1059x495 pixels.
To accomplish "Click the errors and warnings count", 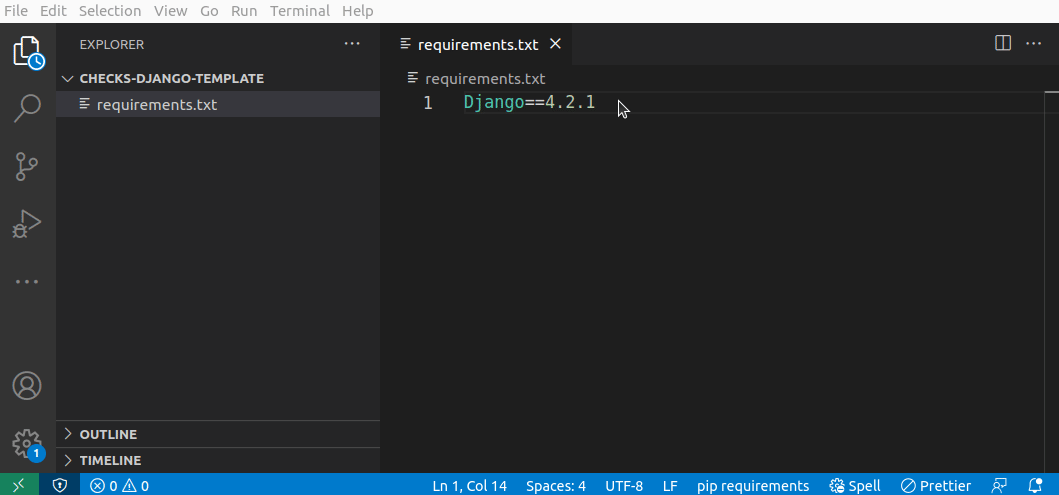I will point(119,485).
